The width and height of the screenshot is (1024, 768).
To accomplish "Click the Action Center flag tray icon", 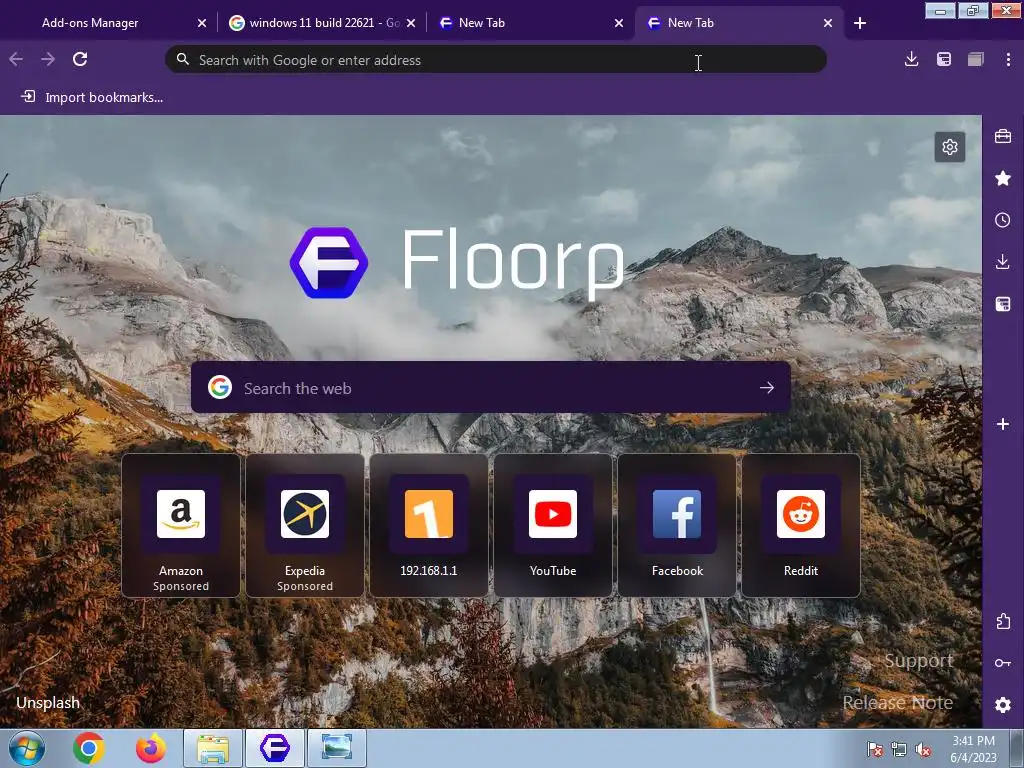I will (x=874, y=750).
